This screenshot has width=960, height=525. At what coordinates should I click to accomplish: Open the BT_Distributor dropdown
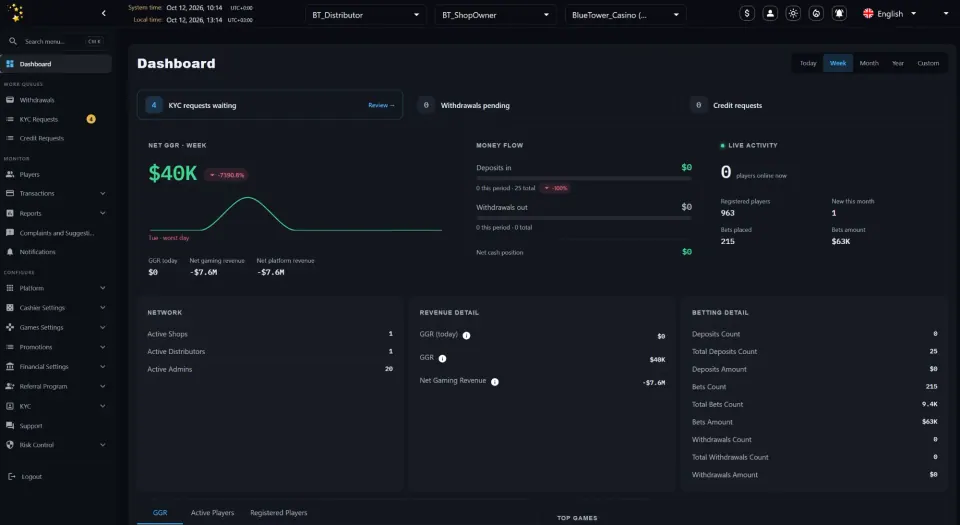[x=366, y=15]
